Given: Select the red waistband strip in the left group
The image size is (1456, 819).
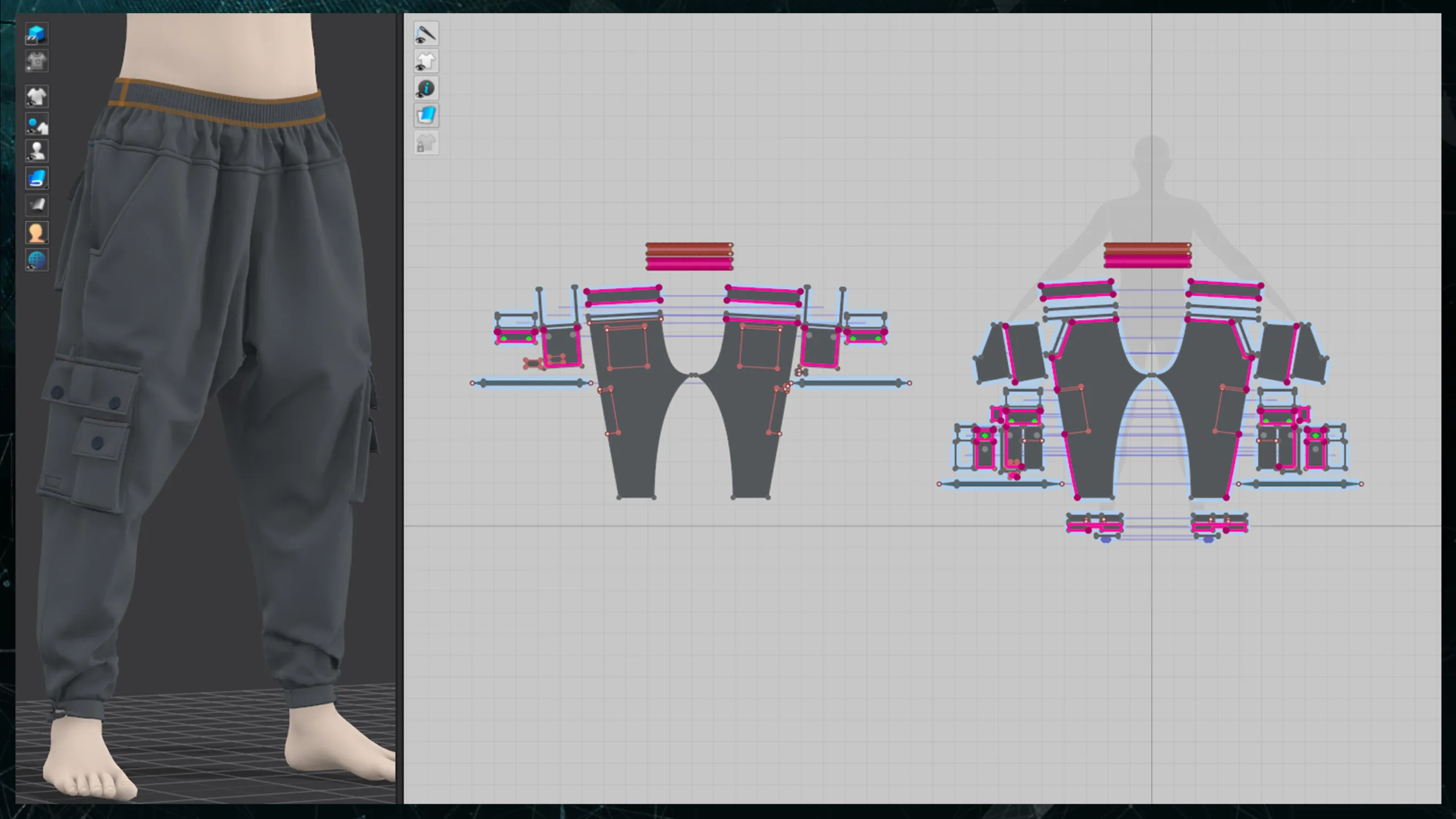Looking at the screenshot, I should tap(689, 249).
